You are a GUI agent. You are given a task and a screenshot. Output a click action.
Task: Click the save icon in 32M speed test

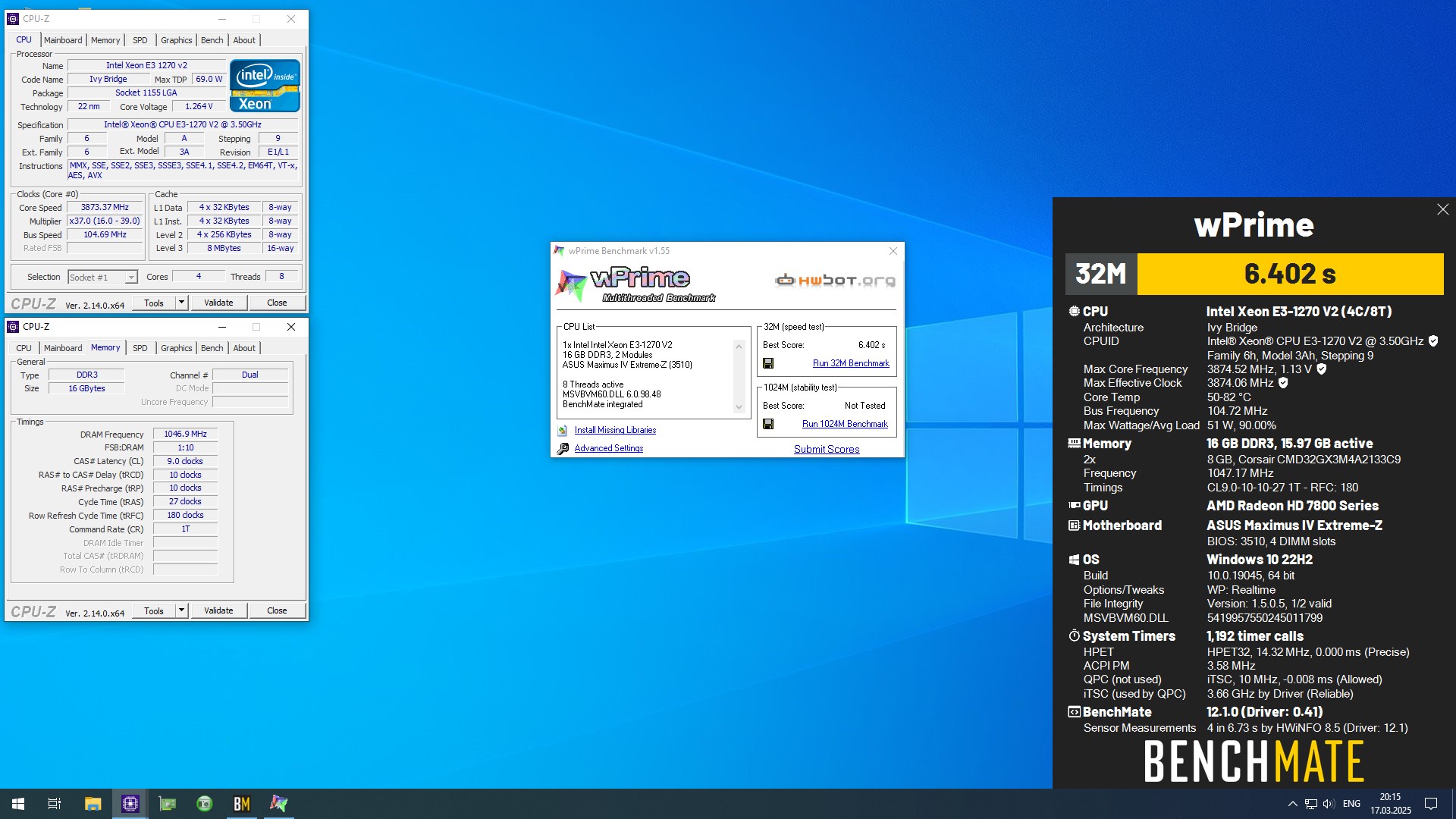pos(768,363)
